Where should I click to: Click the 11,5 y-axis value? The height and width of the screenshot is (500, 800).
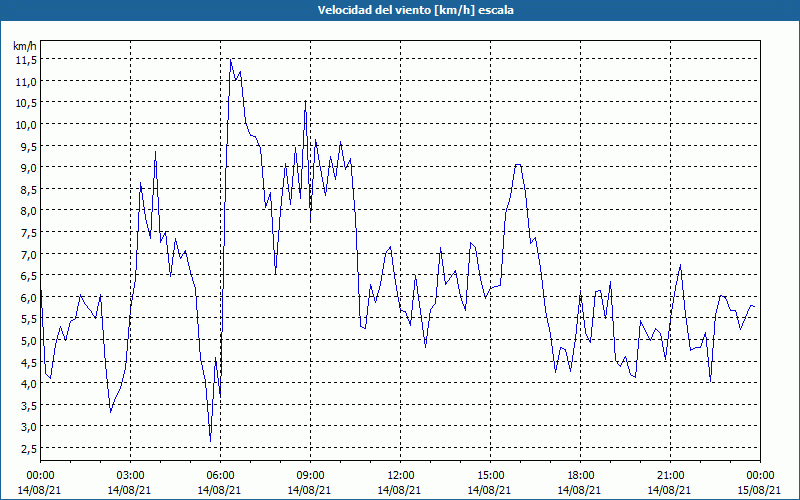[x=27, y=60]
